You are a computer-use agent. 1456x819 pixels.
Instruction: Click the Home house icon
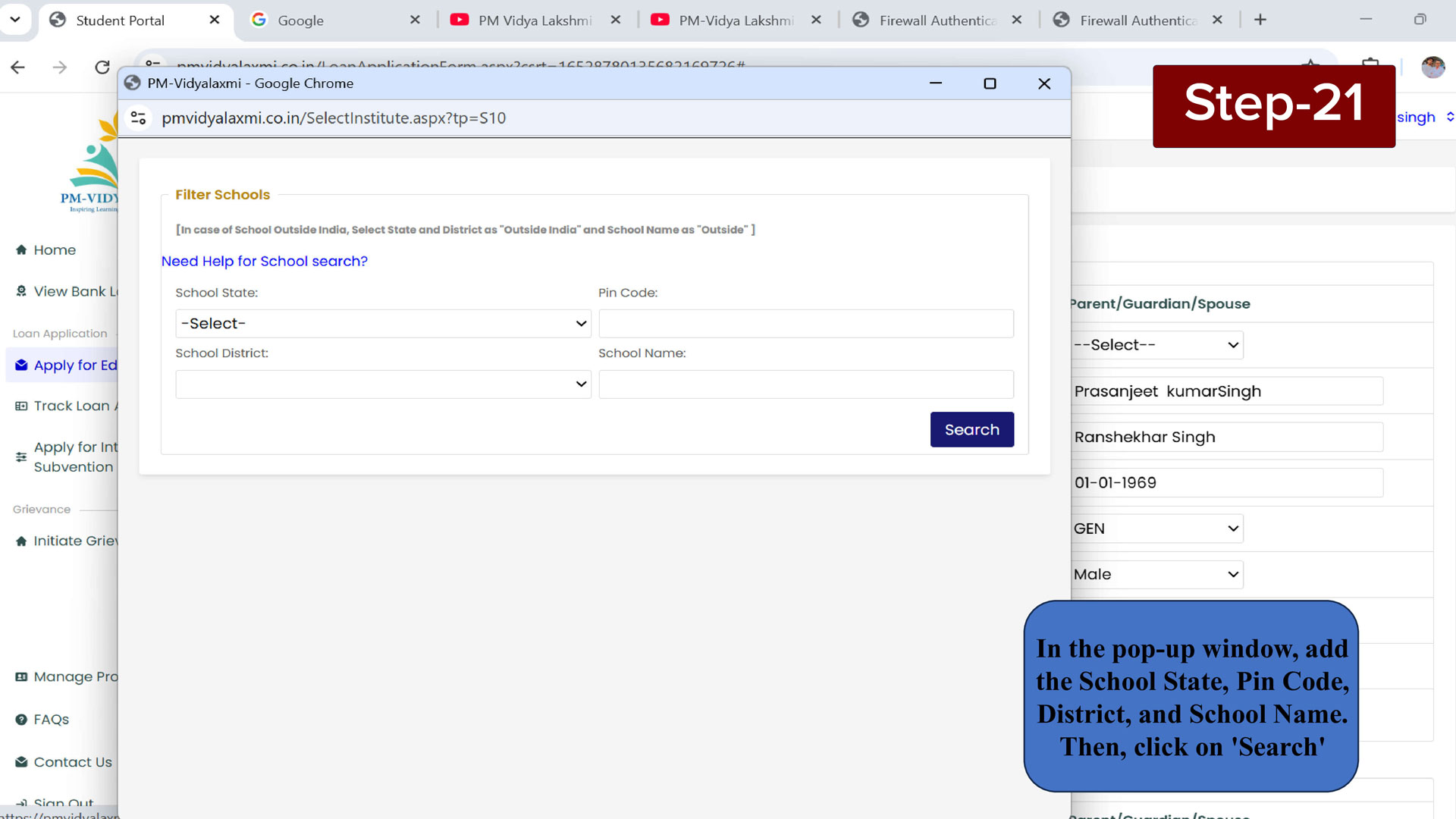click(21, 250)
